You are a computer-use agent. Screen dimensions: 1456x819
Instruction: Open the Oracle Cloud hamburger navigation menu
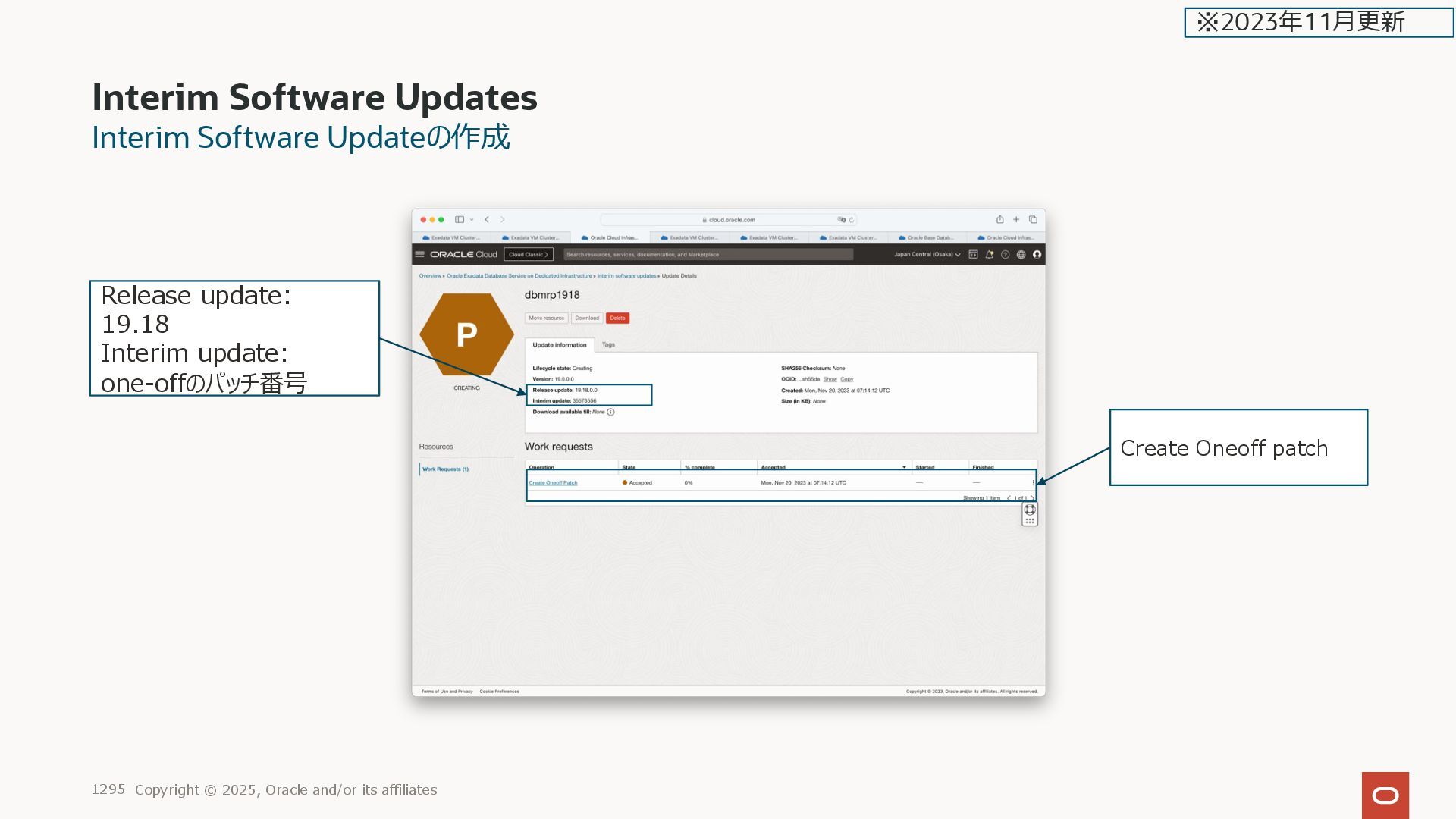pyautogui.click(x=419, y=255)
